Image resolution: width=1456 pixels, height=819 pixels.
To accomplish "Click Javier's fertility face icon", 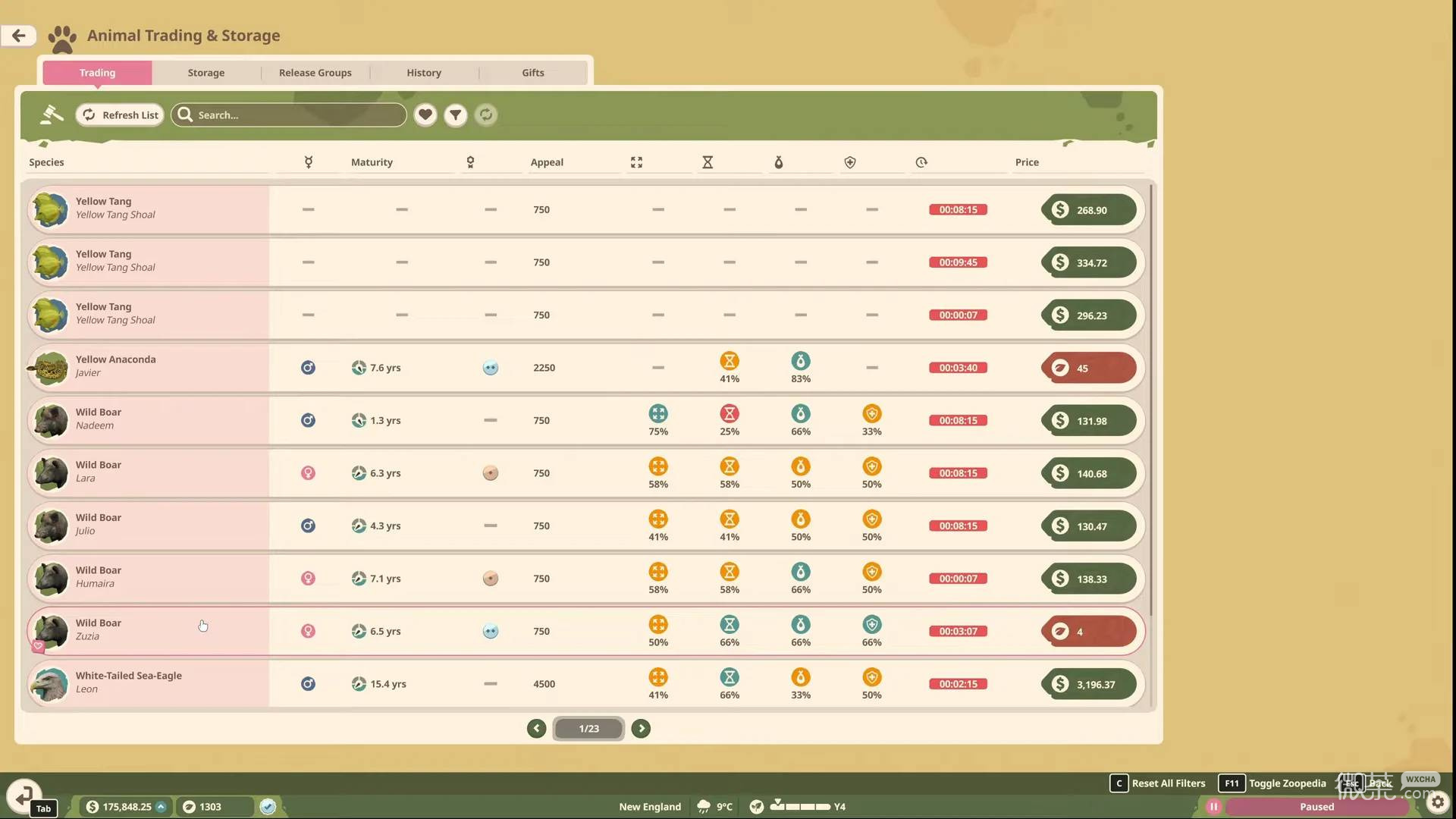I will click(x=491, y=368).
